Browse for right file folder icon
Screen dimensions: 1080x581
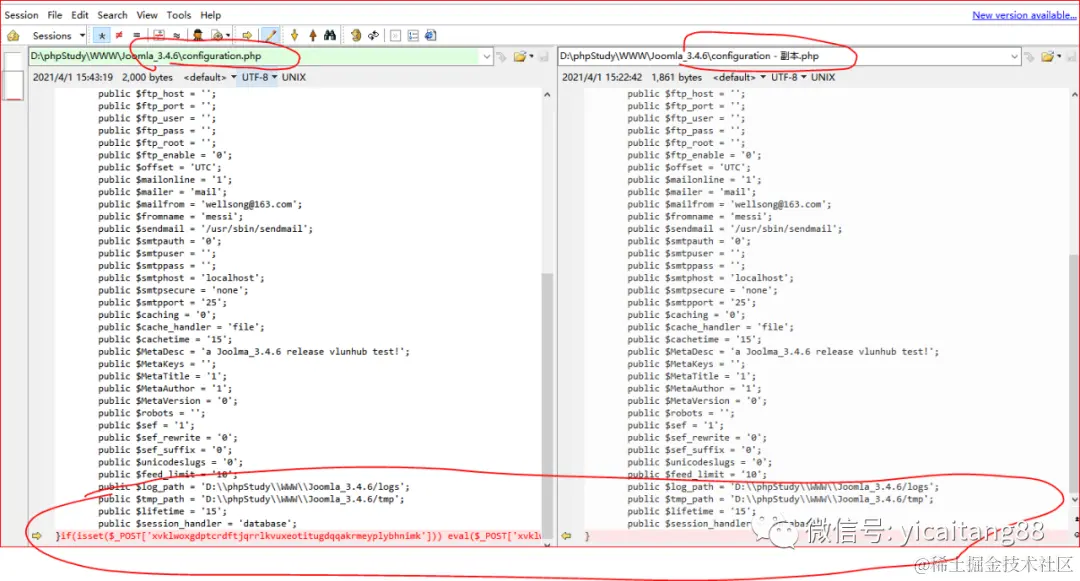pyautogui.click(x=1048, y=56)
